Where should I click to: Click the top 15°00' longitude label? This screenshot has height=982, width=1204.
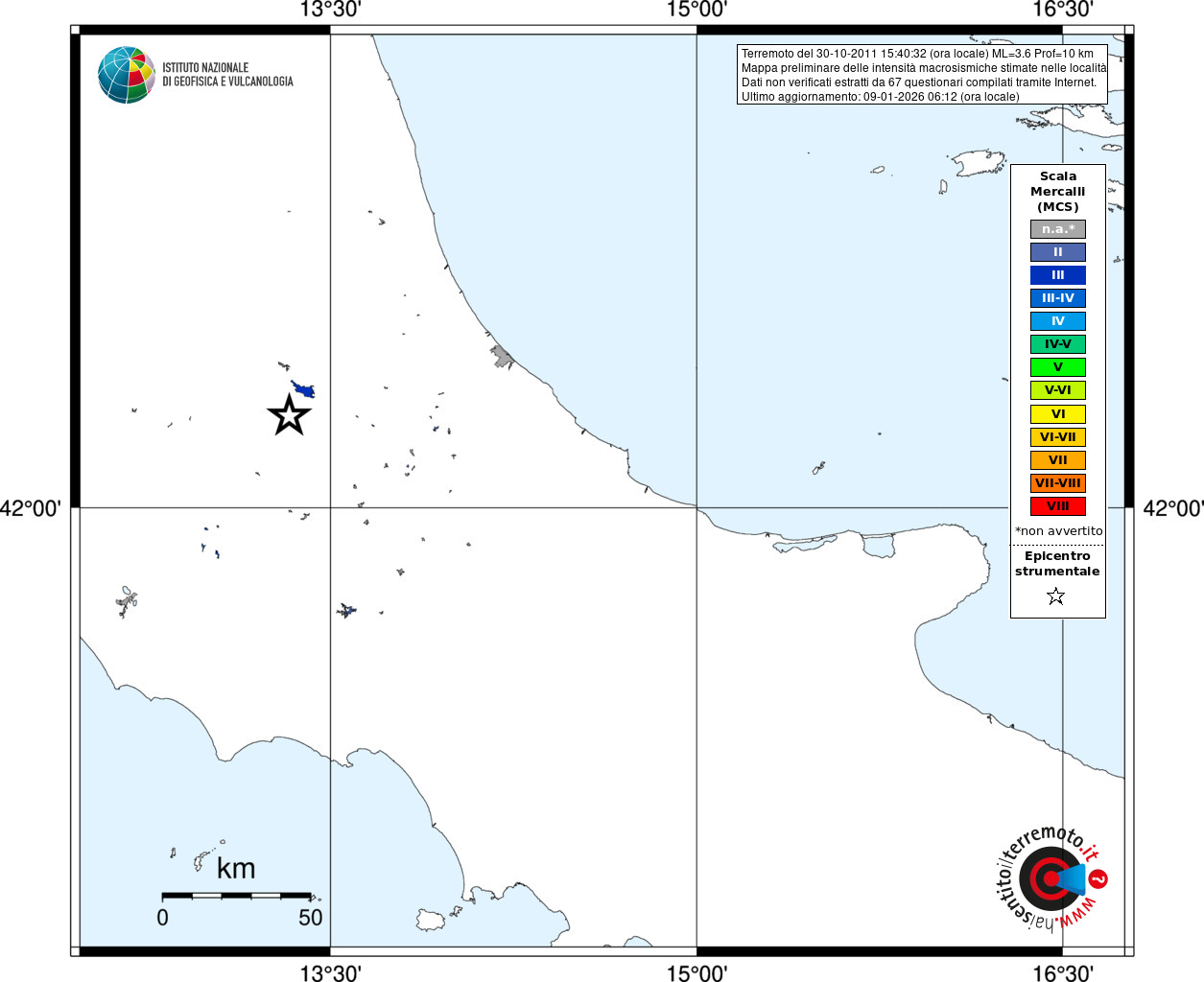coord(697,10)
